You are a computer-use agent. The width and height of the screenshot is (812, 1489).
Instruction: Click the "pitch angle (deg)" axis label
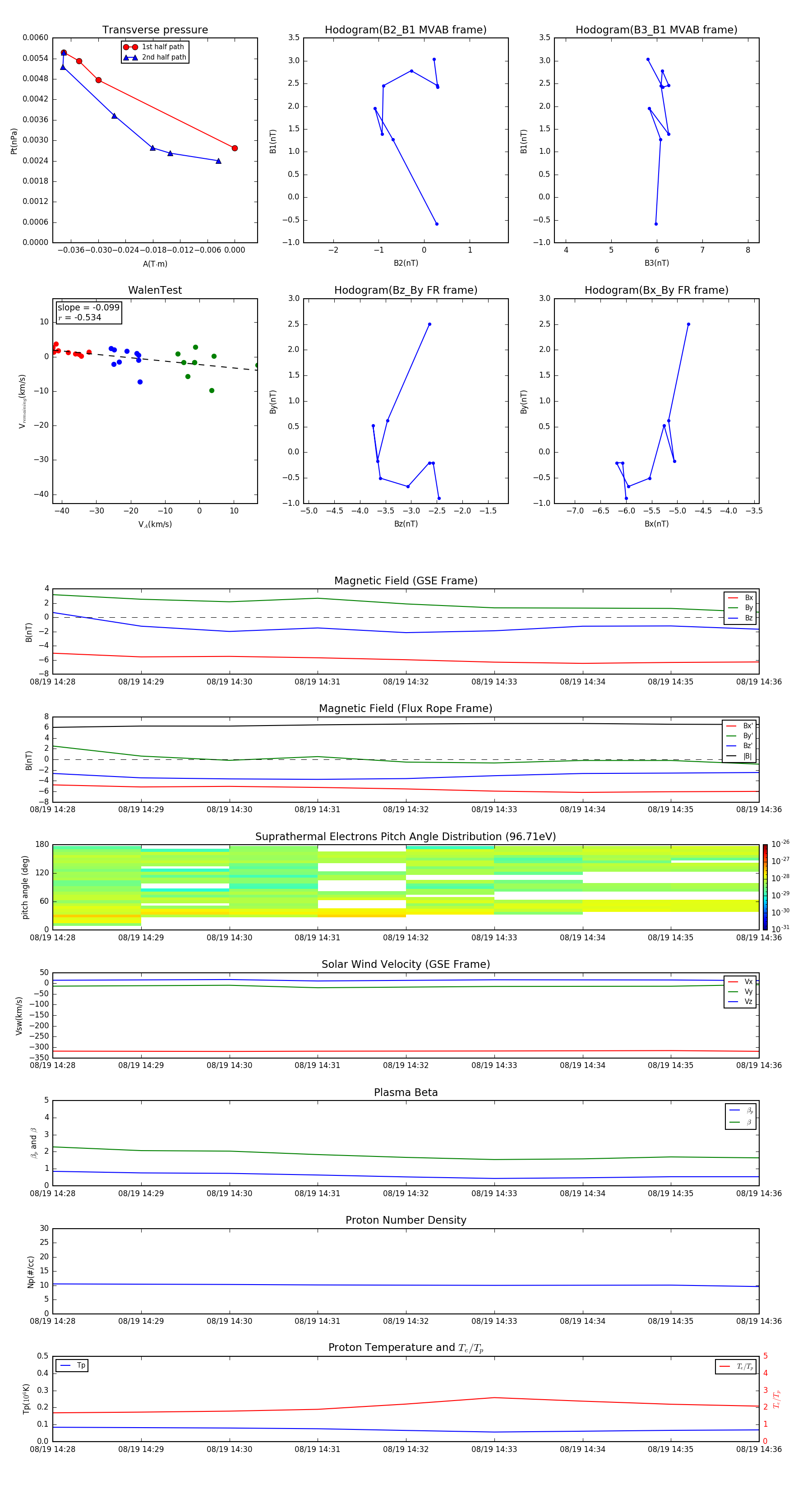click(x=25, y=887)
